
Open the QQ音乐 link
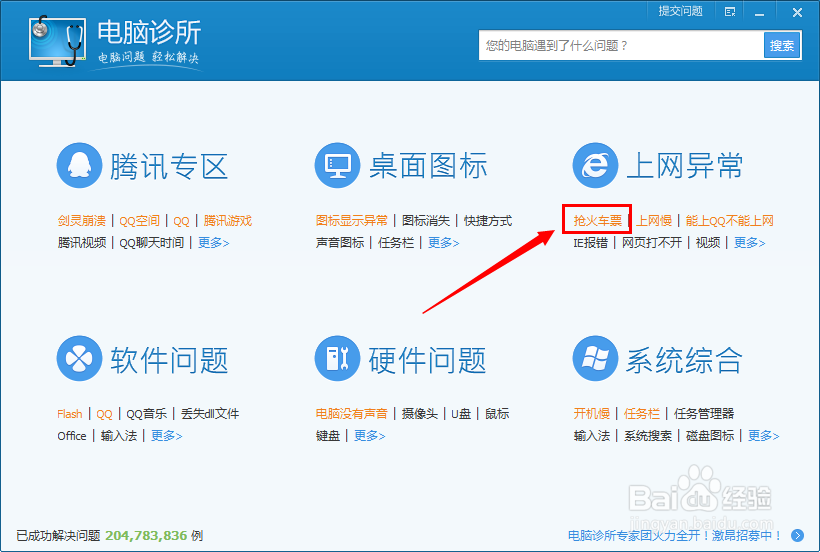pos(146,413)
